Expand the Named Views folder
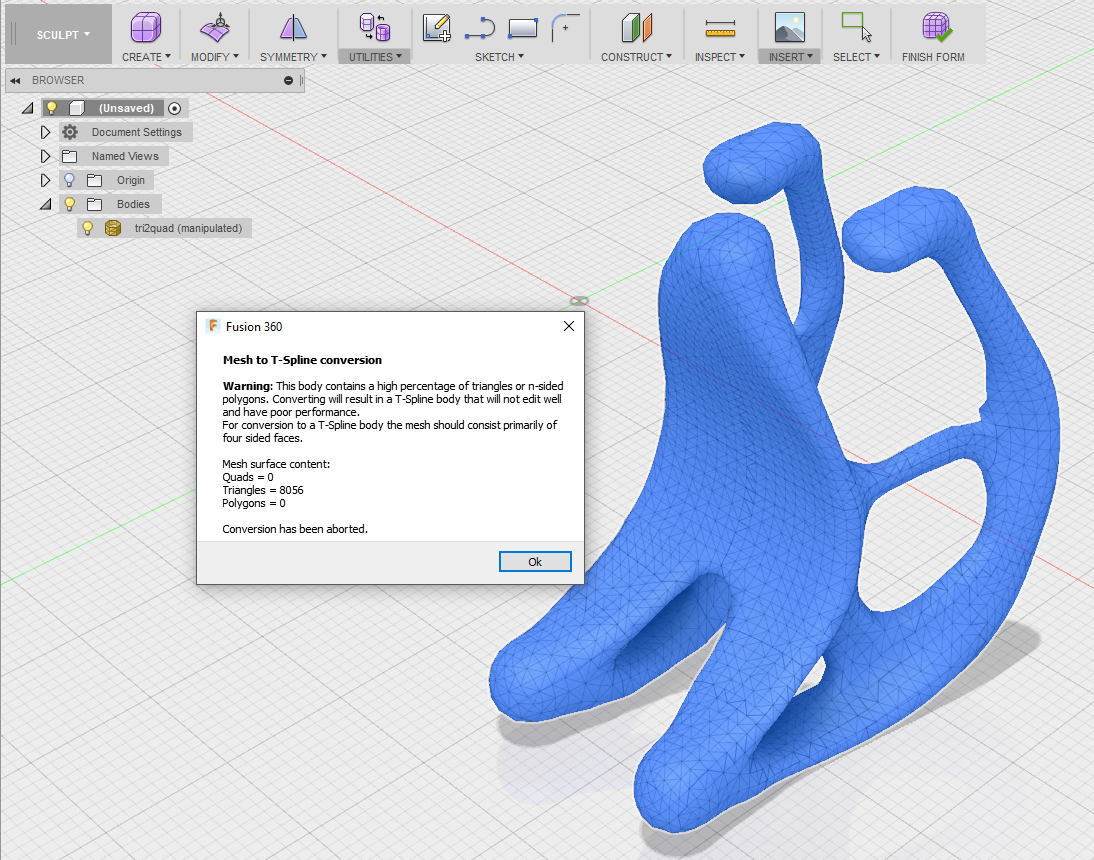This screenshot has width=1094, height=860. coord(45,155)
